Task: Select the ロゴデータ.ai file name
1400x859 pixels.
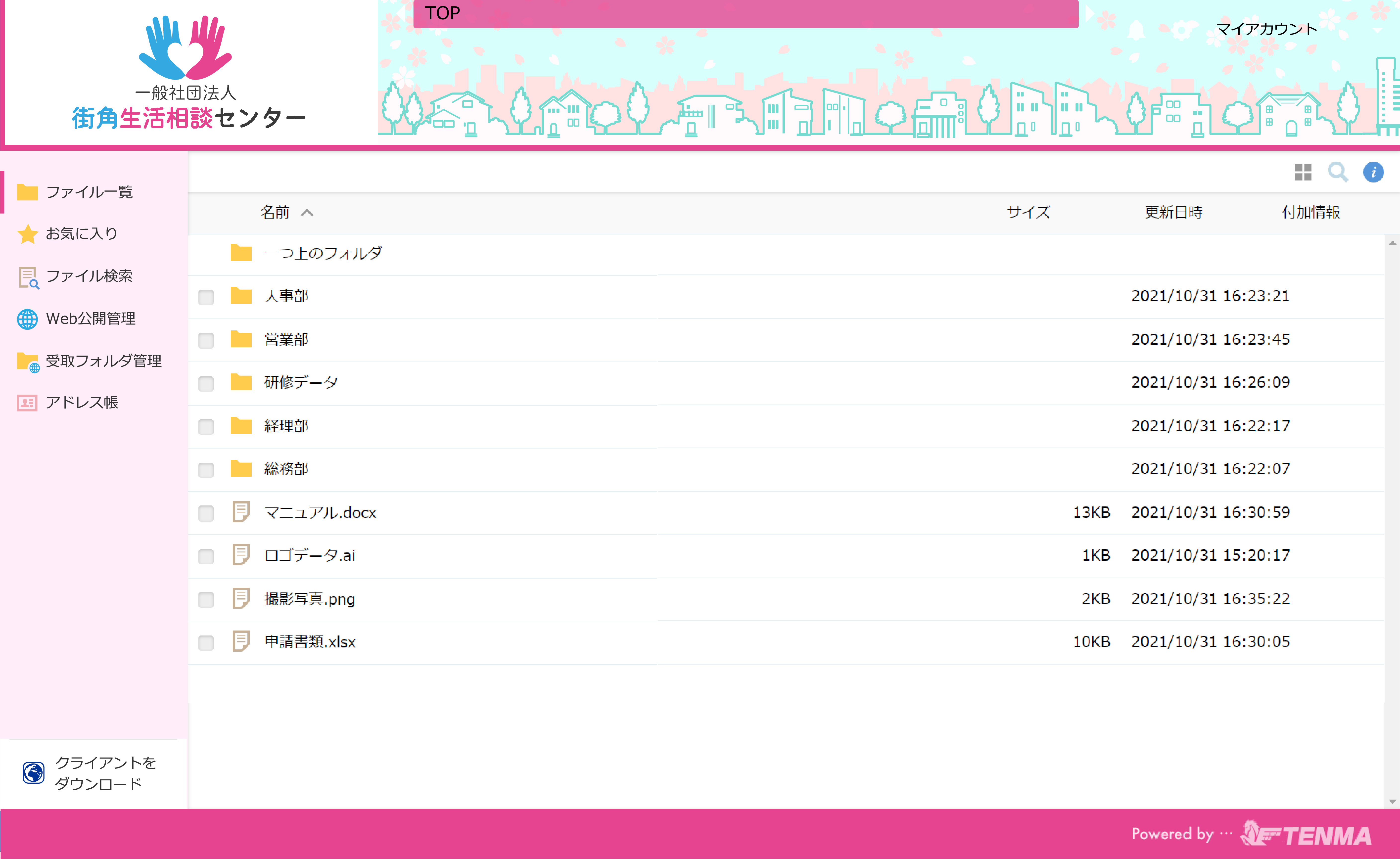Action: pyautogui.click(x=310, y=556)
